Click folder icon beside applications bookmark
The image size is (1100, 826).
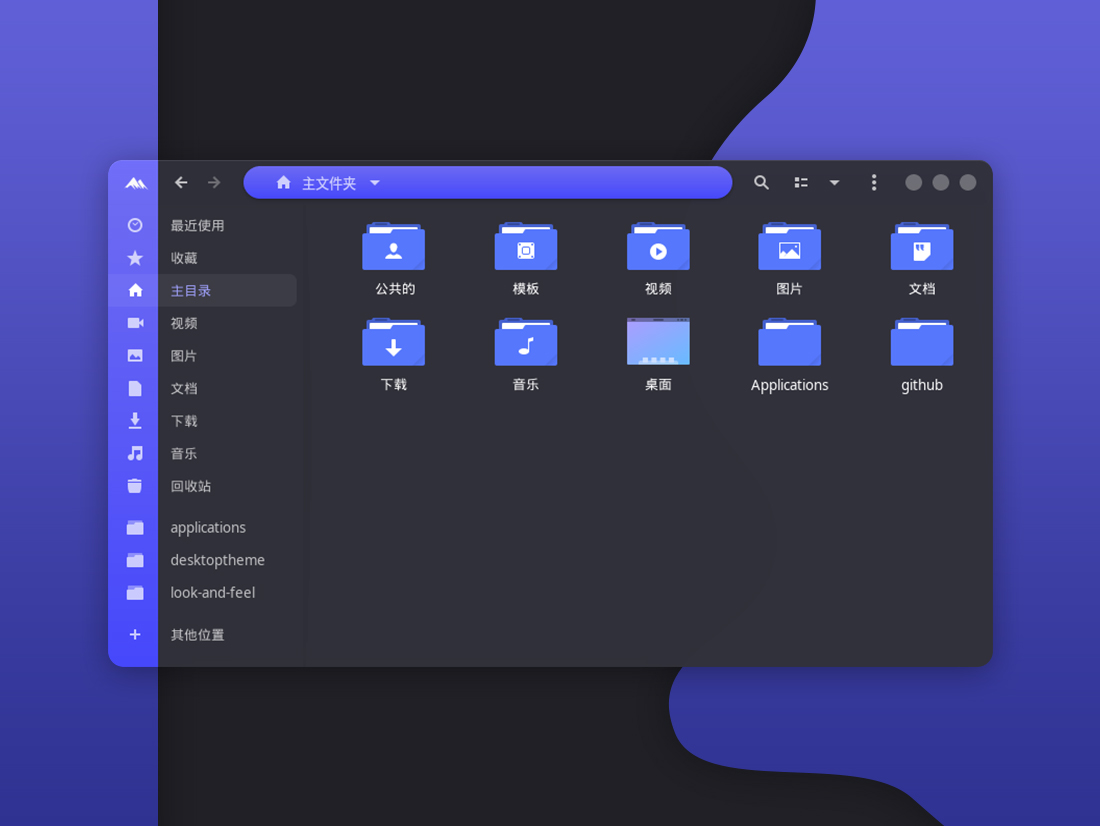click(x=135, y=527)
